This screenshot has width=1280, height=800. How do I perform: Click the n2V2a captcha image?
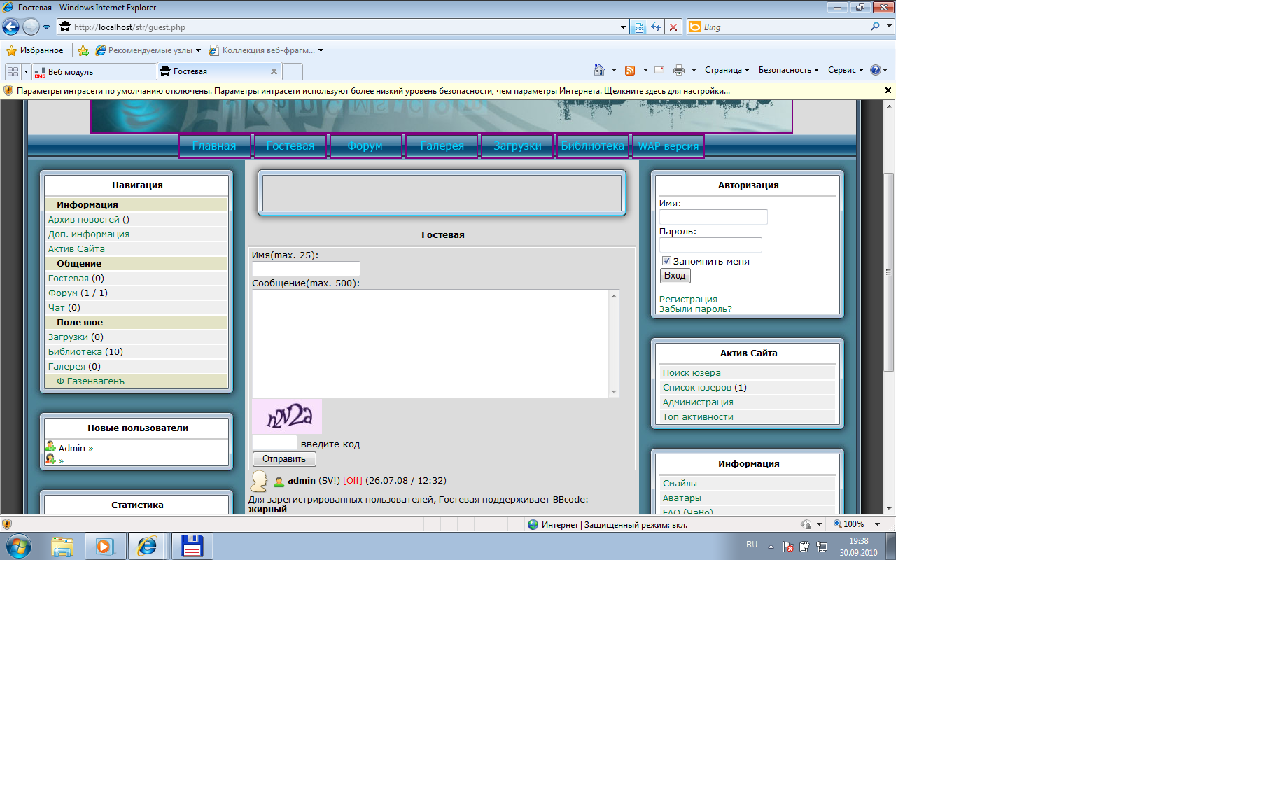287,417
